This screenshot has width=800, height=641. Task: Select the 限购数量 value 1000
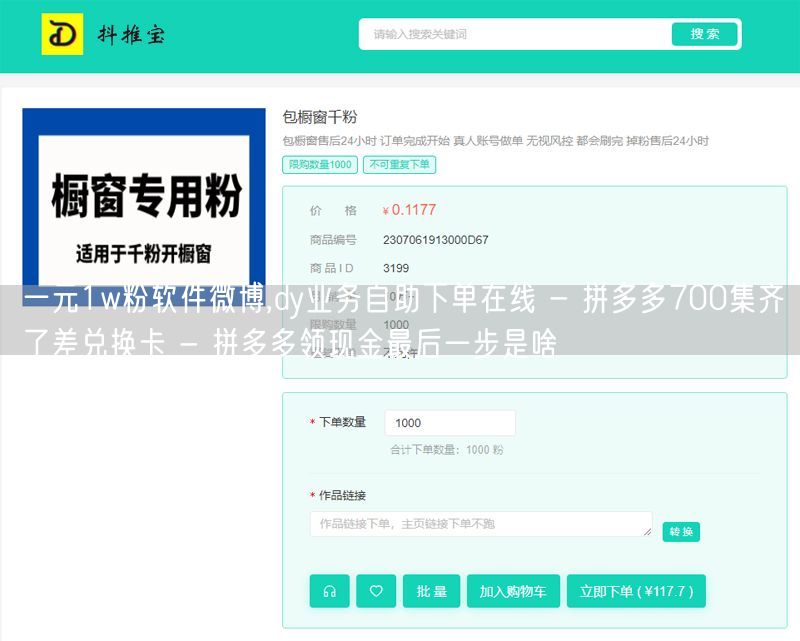[x=396, y=325]
